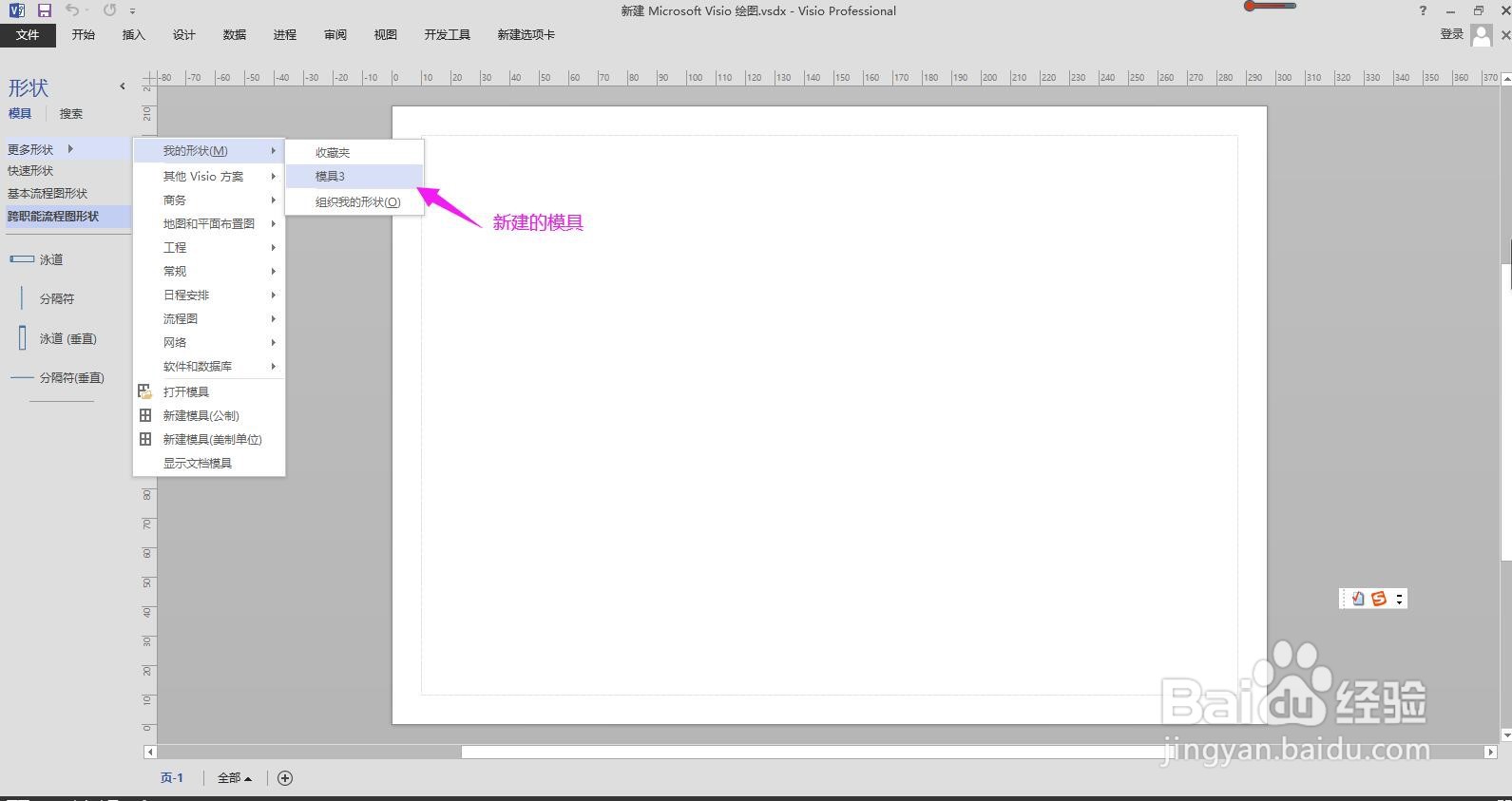Choose the 新建模具(公制) menu entry text

201,415
